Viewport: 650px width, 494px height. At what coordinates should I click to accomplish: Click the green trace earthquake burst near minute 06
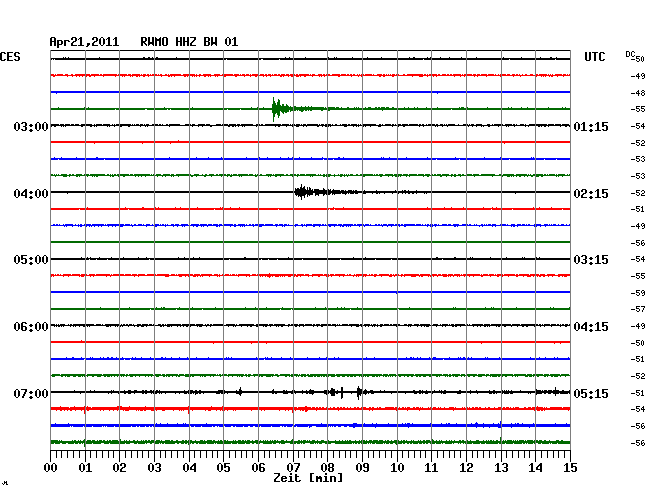click(x=282, y=109)
